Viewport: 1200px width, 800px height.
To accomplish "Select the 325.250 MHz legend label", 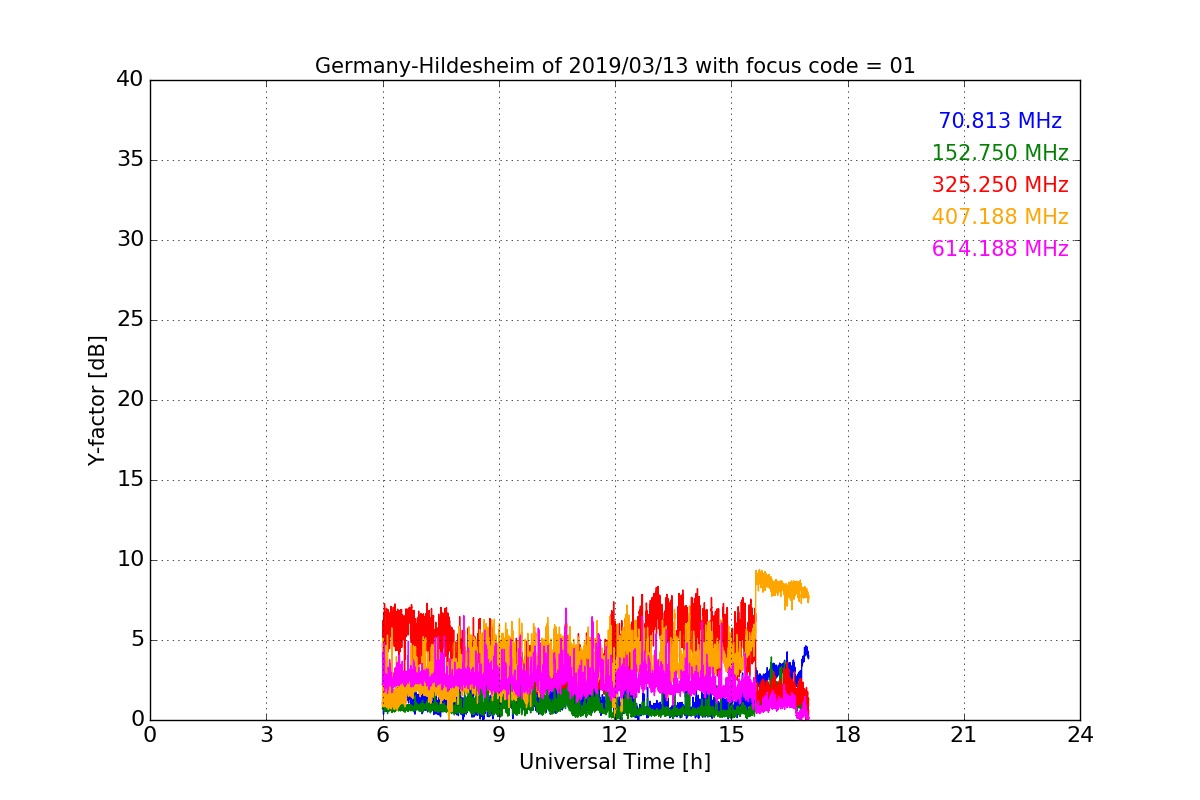I will click(x=1000, y=185).
